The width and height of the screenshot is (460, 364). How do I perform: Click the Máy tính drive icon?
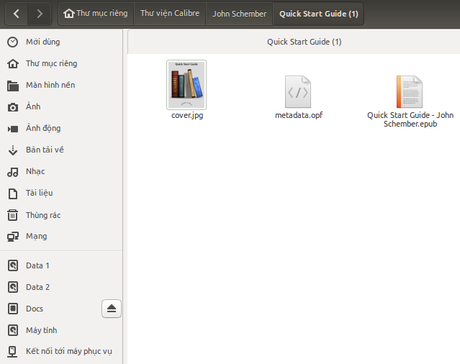point(13,330)
